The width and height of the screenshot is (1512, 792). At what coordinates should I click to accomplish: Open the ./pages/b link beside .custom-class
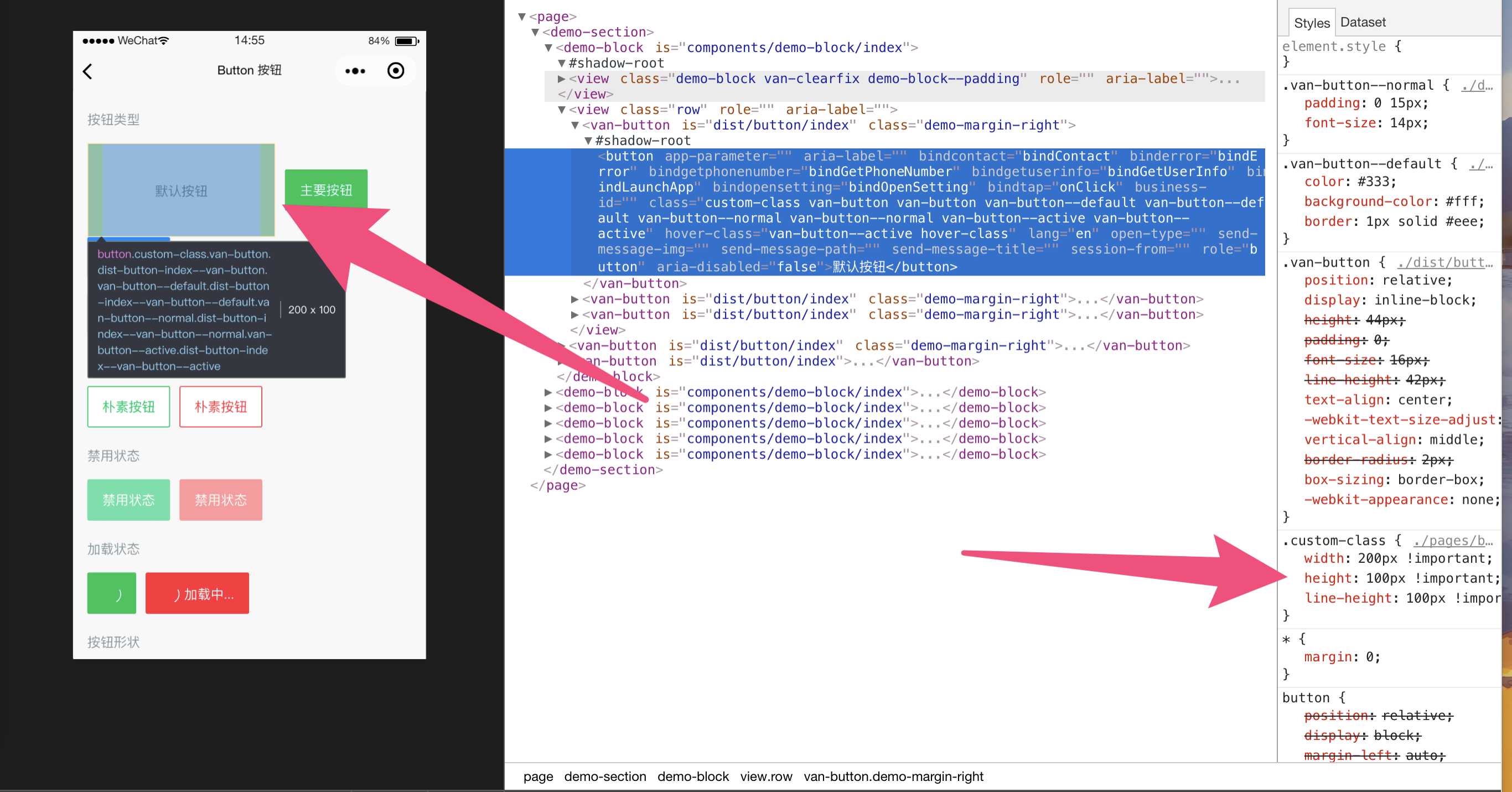point(1451,540)
